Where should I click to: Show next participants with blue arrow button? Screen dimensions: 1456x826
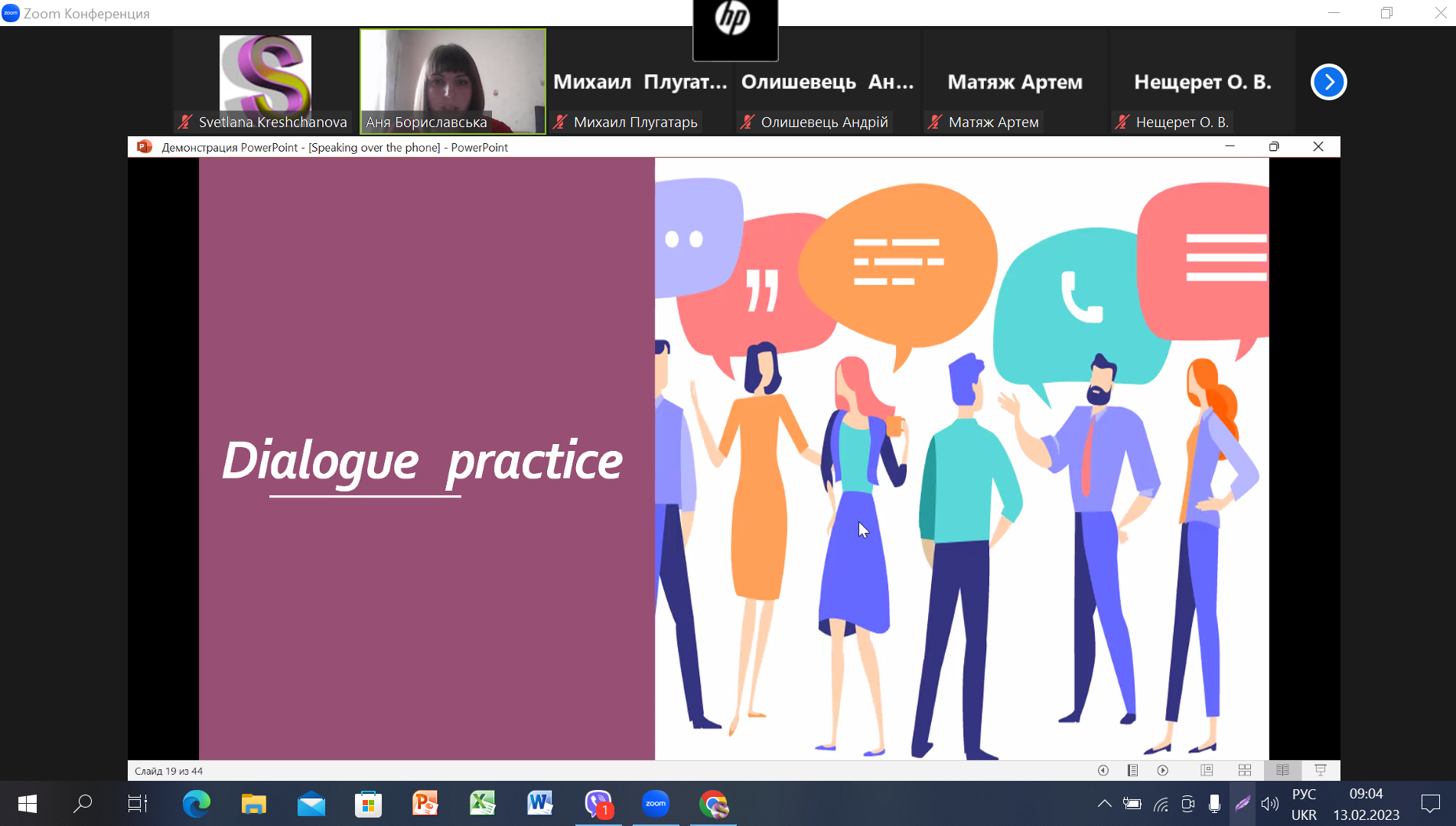pyautogui.click(x=1329, y=82)
